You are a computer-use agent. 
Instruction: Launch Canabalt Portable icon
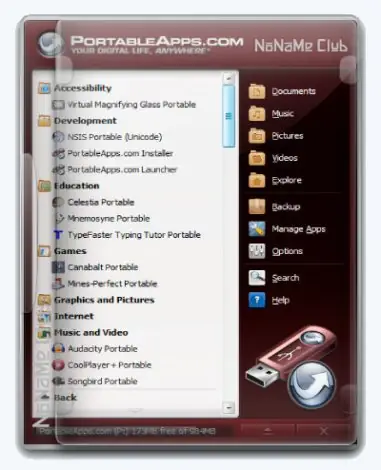coord(58,267)
